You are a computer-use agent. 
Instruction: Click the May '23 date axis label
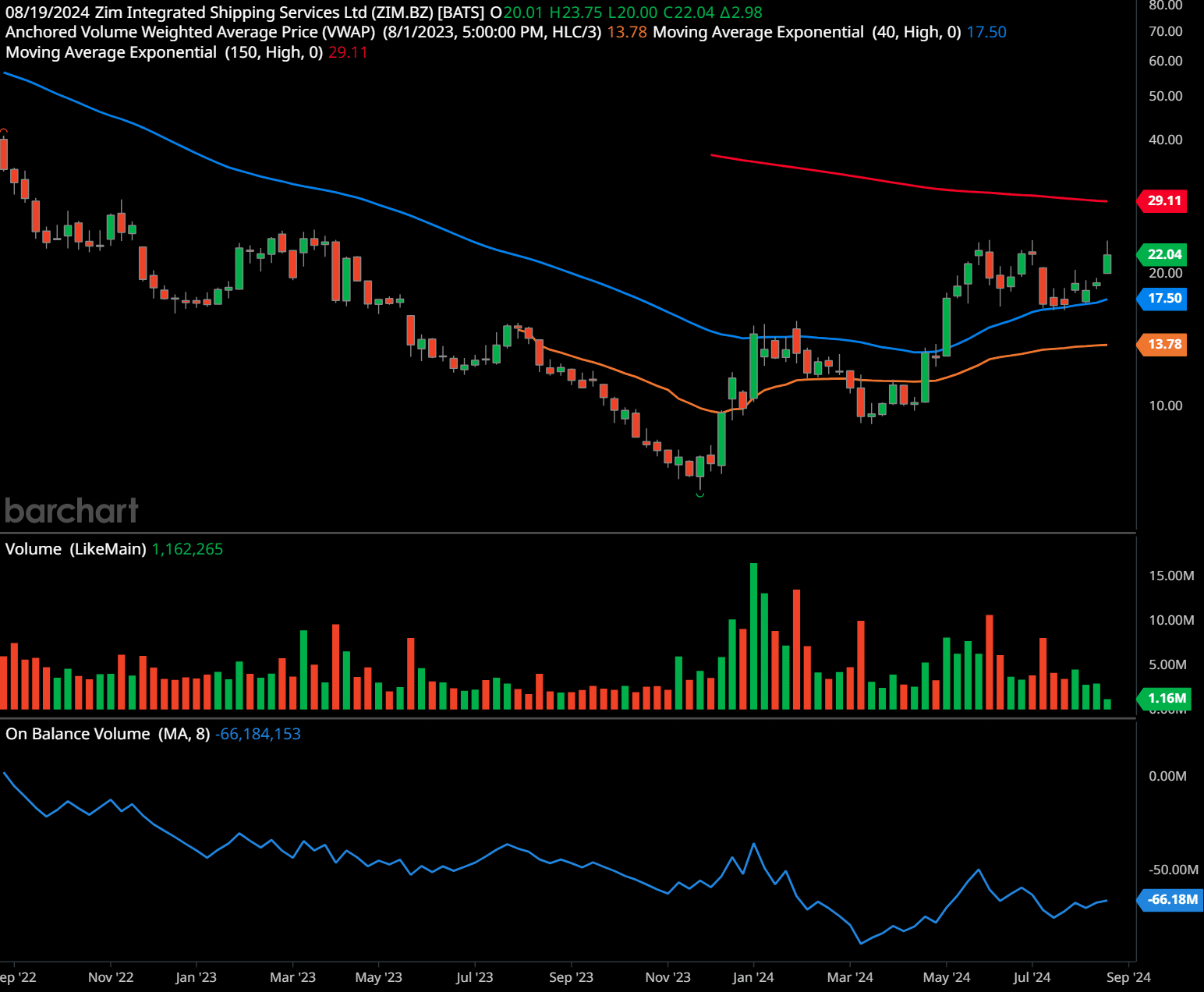pos(378,977)
